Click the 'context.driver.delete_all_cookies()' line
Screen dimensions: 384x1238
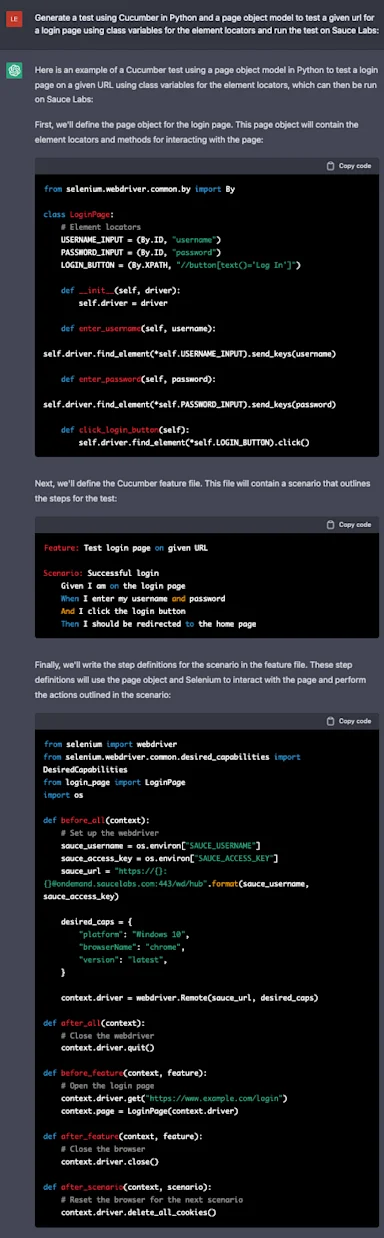point(138,1211)
